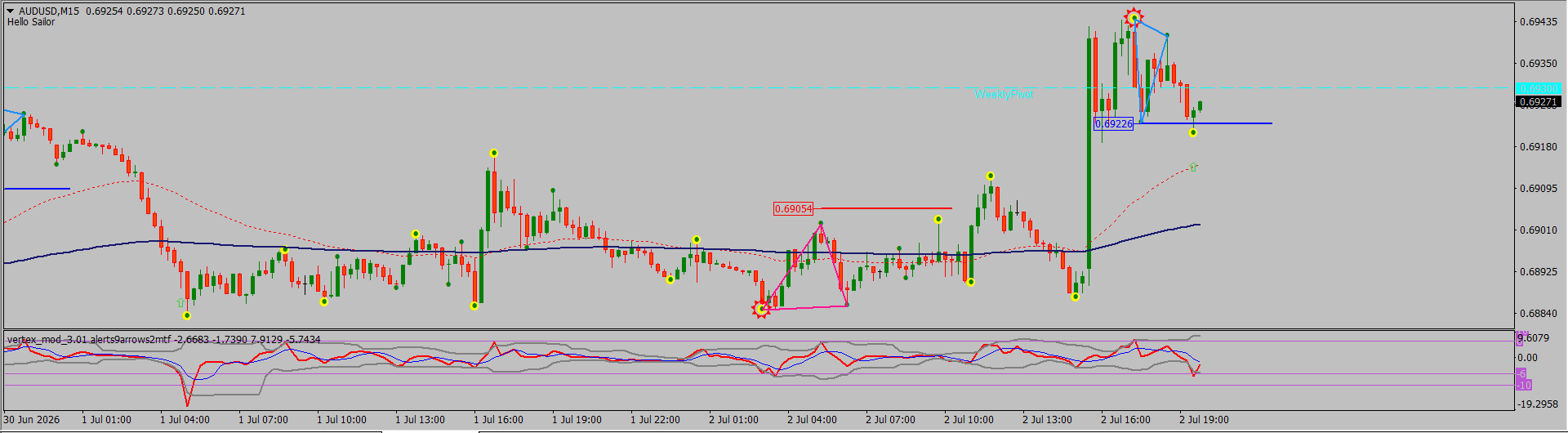Click the yellow dot under latest candle
Screen dimensions: 1568x433
pyautogui.click(x=1193, y=132)
